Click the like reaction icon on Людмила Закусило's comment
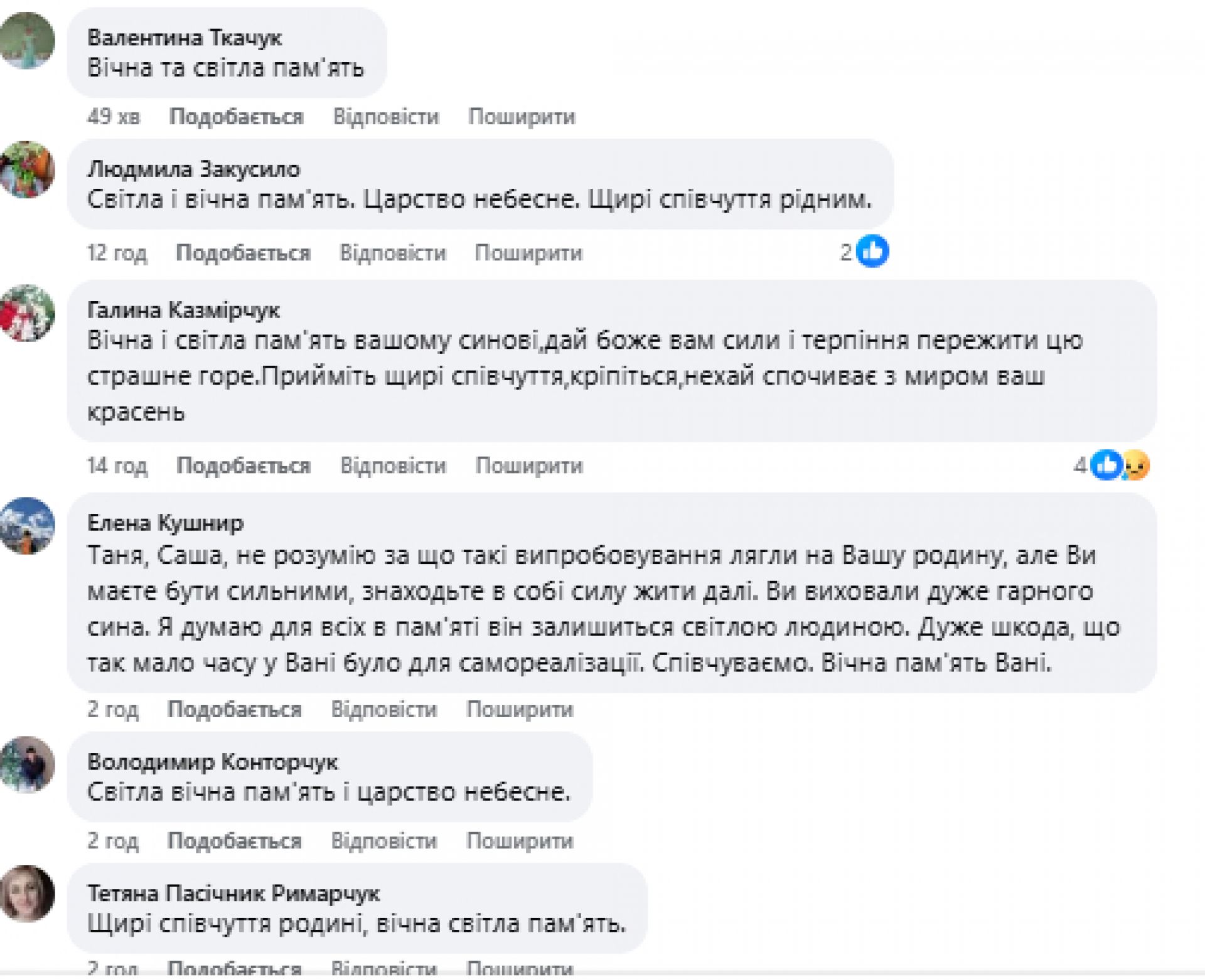 pyautogui.click(x=872, y=252)
